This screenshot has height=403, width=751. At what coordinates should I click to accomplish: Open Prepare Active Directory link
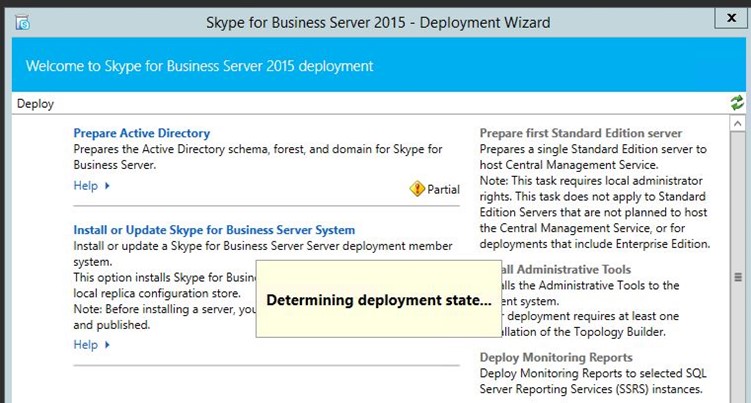[x=141, y=133]
